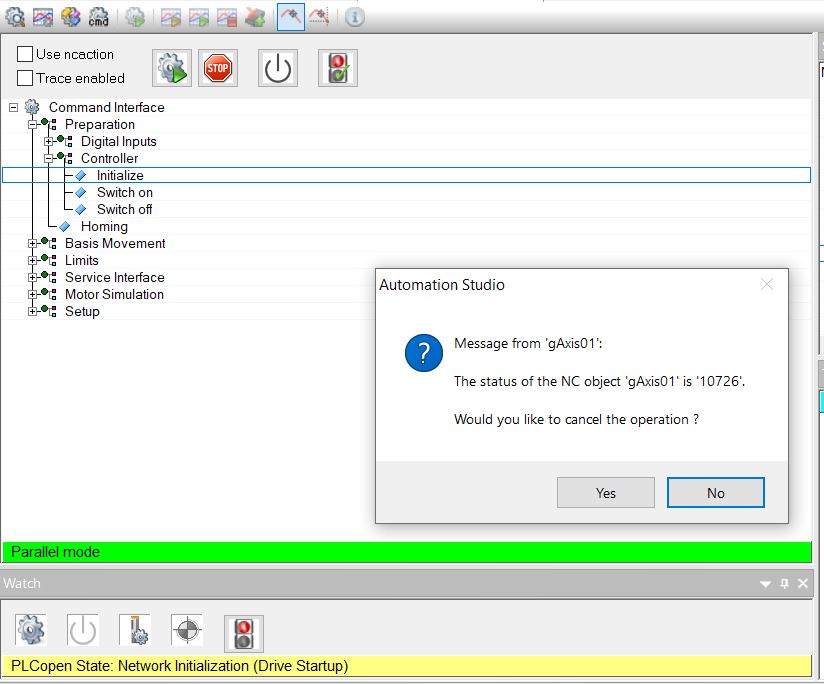
Task: Click the second chart with green arrow toolbar icon
Action: pos(199,17)
